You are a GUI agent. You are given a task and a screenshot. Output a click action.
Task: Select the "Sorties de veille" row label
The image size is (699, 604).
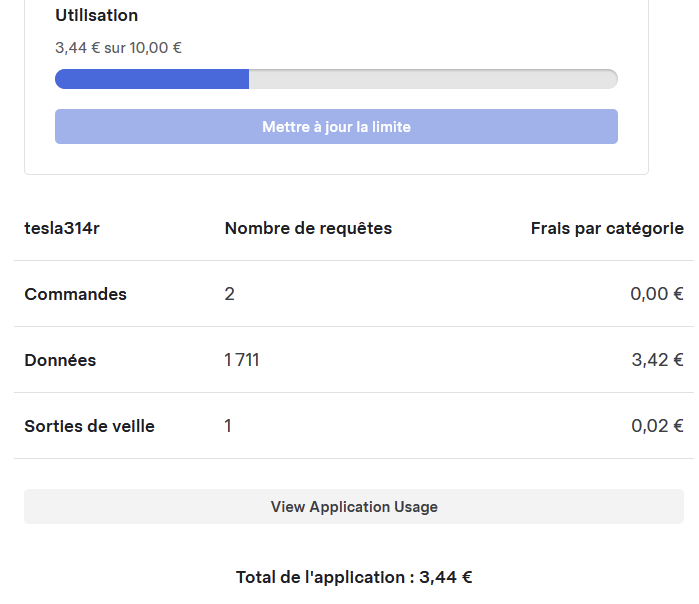tap(90, 426)
